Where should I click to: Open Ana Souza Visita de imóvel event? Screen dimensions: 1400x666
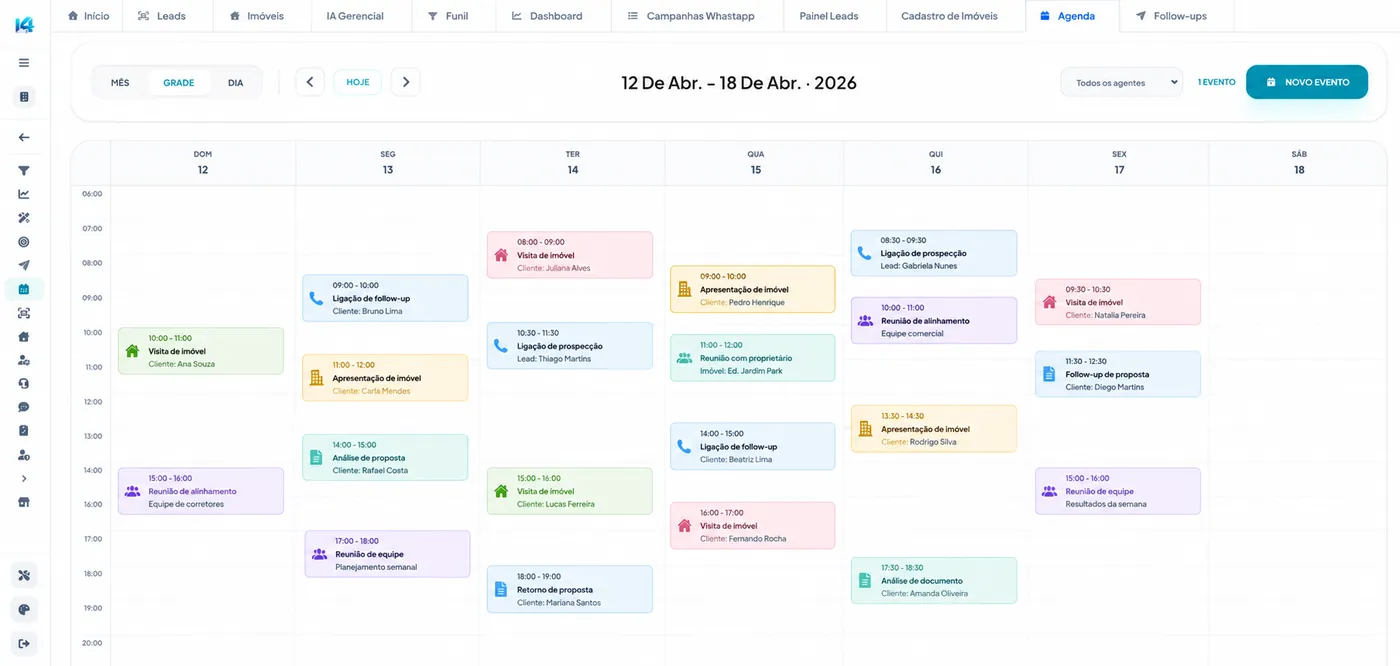(x=201, y=351)
